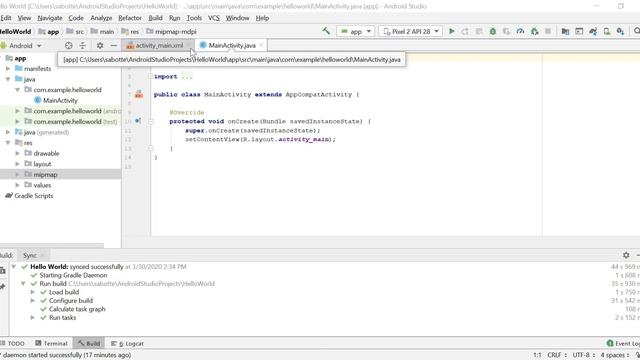Open the Tools menu
This screenshot has height=360, width=640.
click(x=194, y=18)
